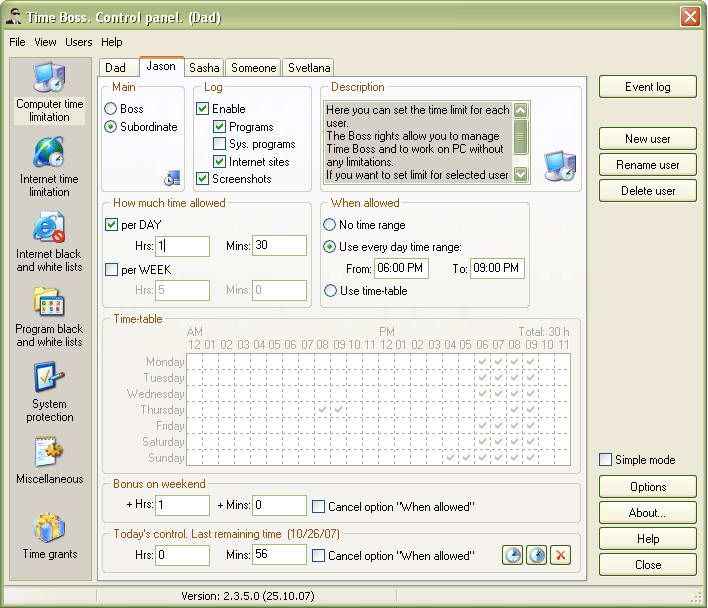Image resolution: width=708 pixels, height=608 pixels.
Task: Click red X icon in Today's control
Action: [x=561, y=555]
